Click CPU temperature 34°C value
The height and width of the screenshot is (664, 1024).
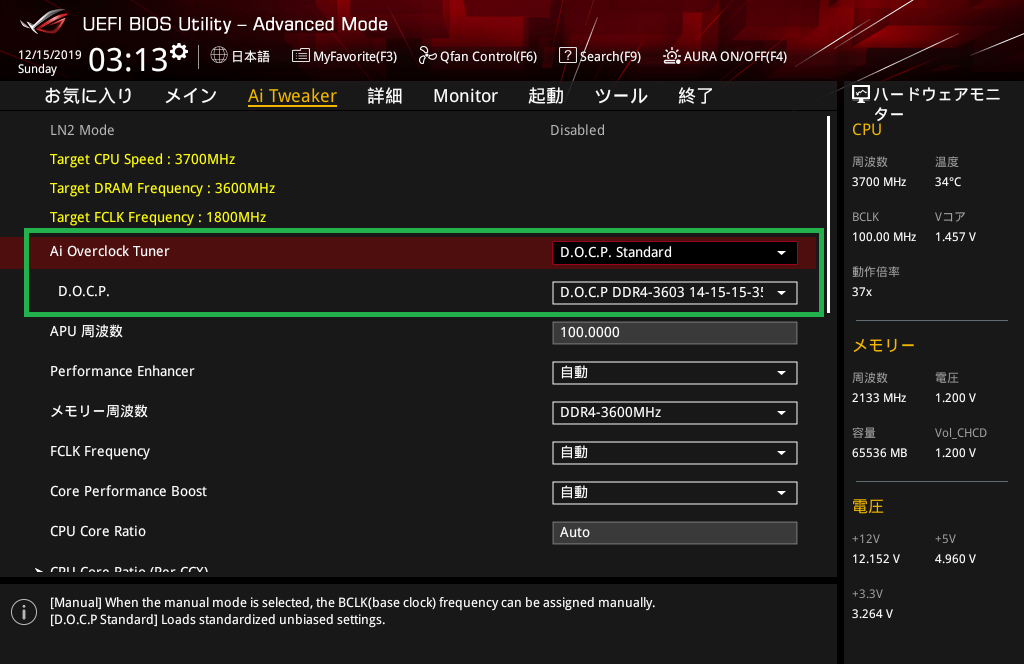click(x=948, y=182)
